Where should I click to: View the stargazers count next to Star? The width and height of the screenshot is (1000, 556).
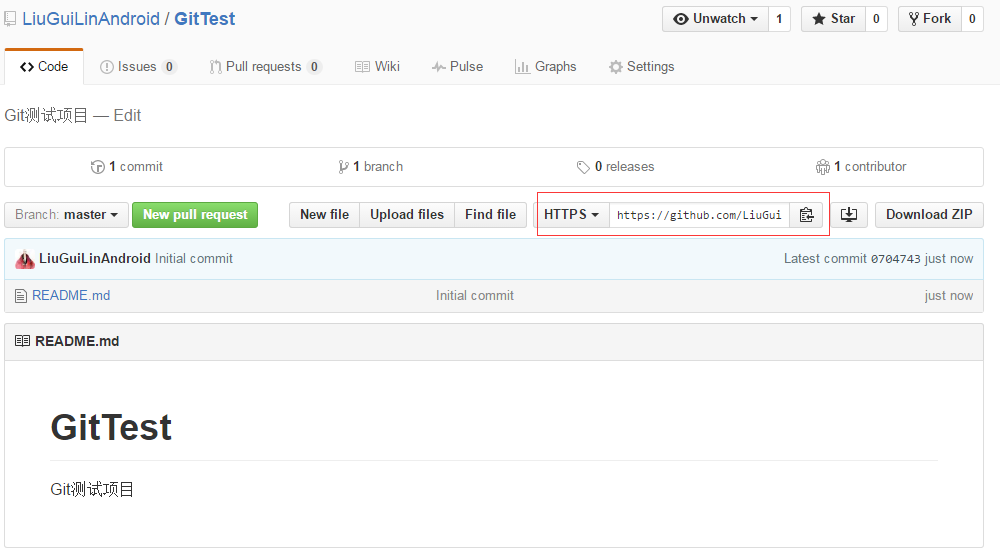pyautogui.click(x=876, y=19)
